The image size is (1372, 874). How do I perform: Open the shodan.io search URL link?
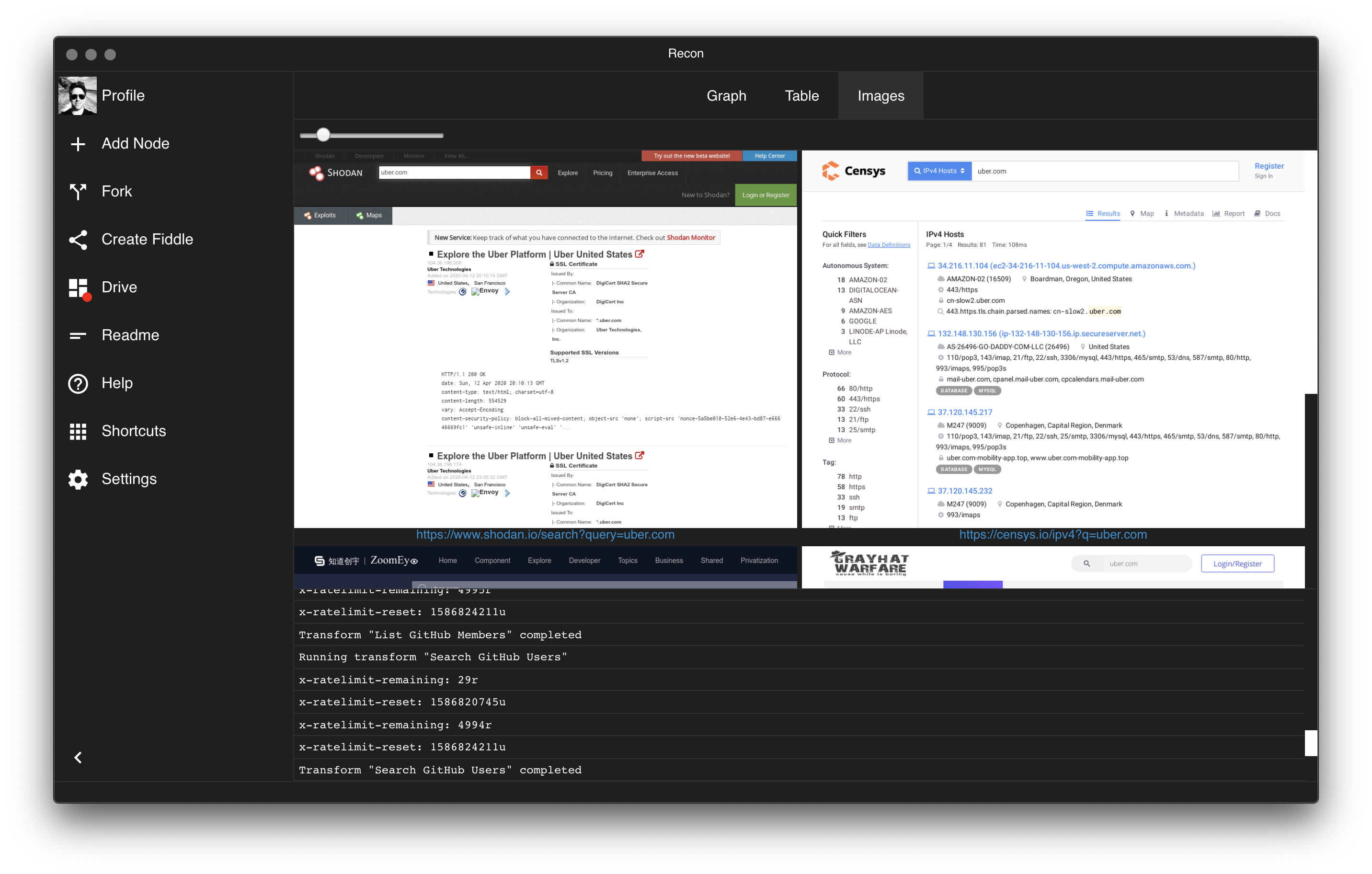pyautogui.click(x=545, y=534)
